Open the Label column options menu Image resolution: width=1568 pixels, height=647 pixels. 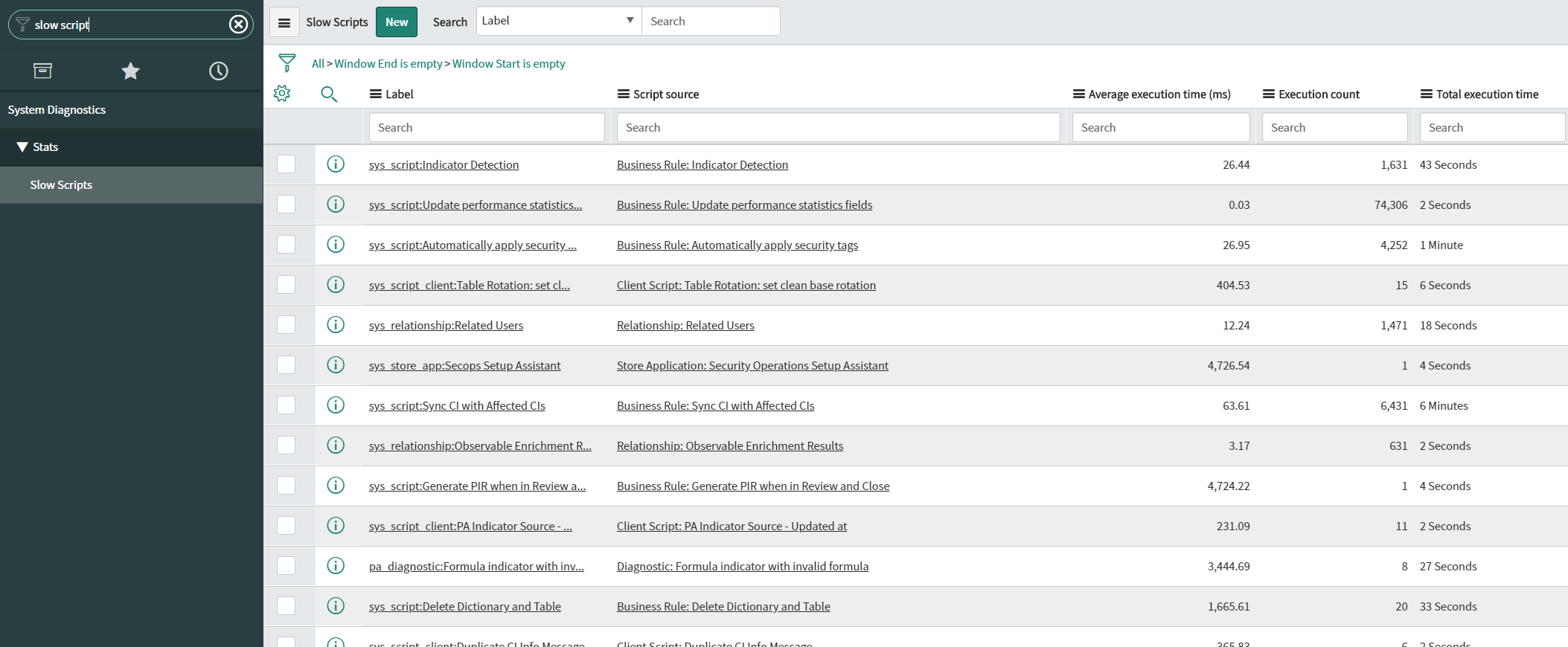[x=376, y=94]
